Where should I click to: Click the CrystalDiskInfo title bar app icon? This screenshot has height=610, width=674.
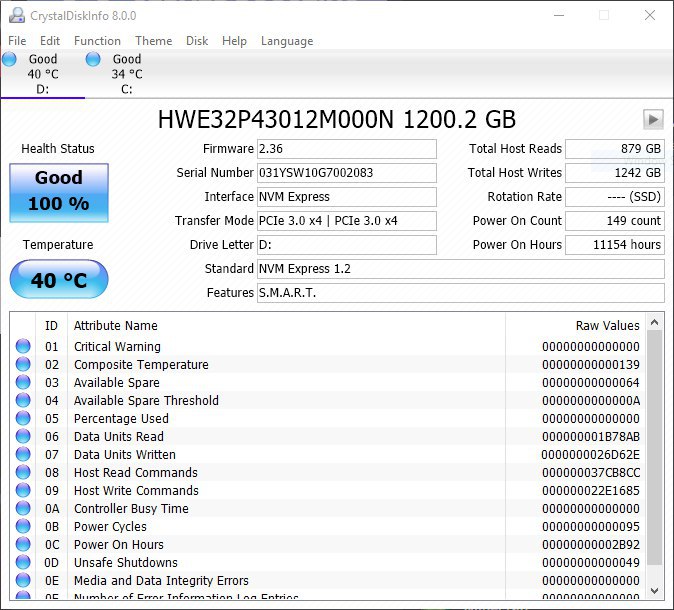point(17,15)
